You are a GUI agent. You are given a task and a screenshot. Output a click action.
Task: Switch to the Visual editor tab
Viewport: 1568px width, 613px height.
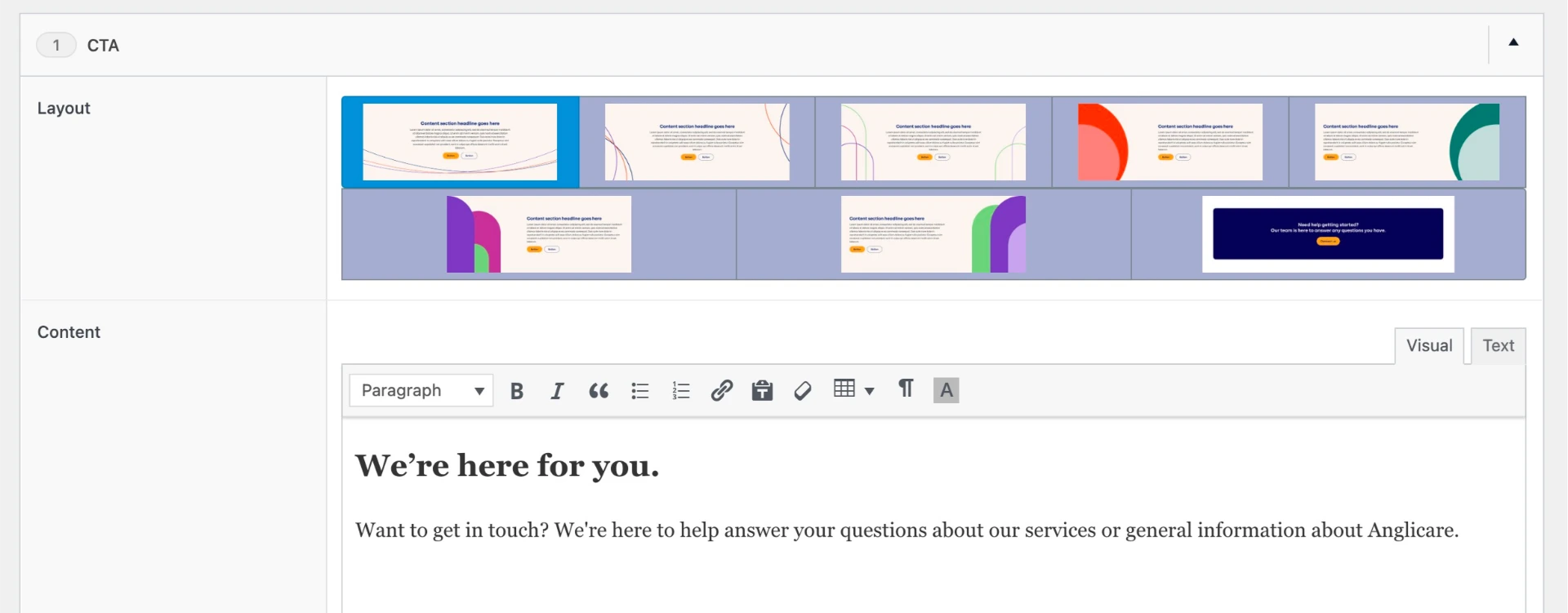[1428, 346]
